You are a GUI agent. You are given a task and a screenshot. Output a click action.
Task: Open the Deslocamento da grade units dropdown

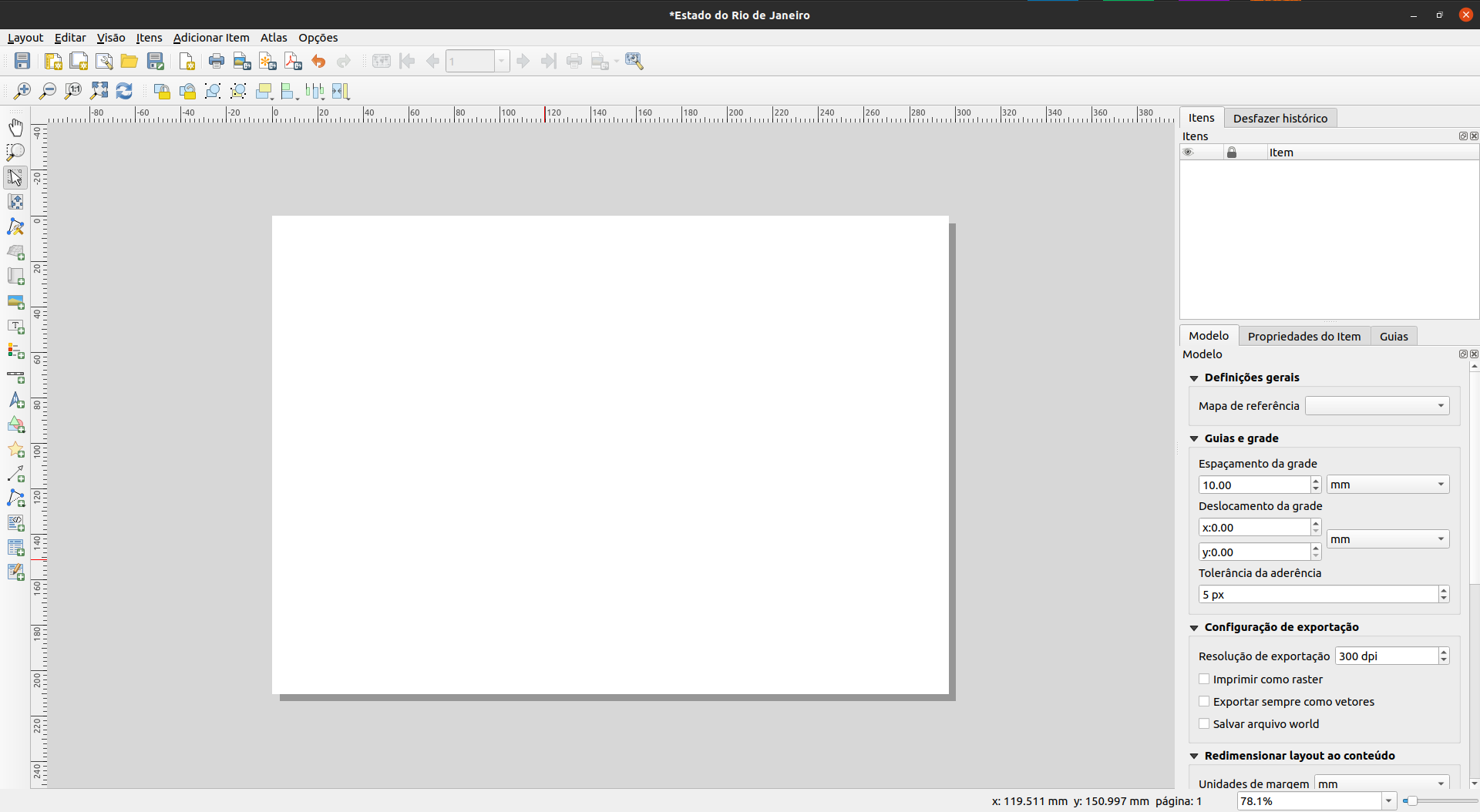pyautogui.click(x=1387, y=539)
